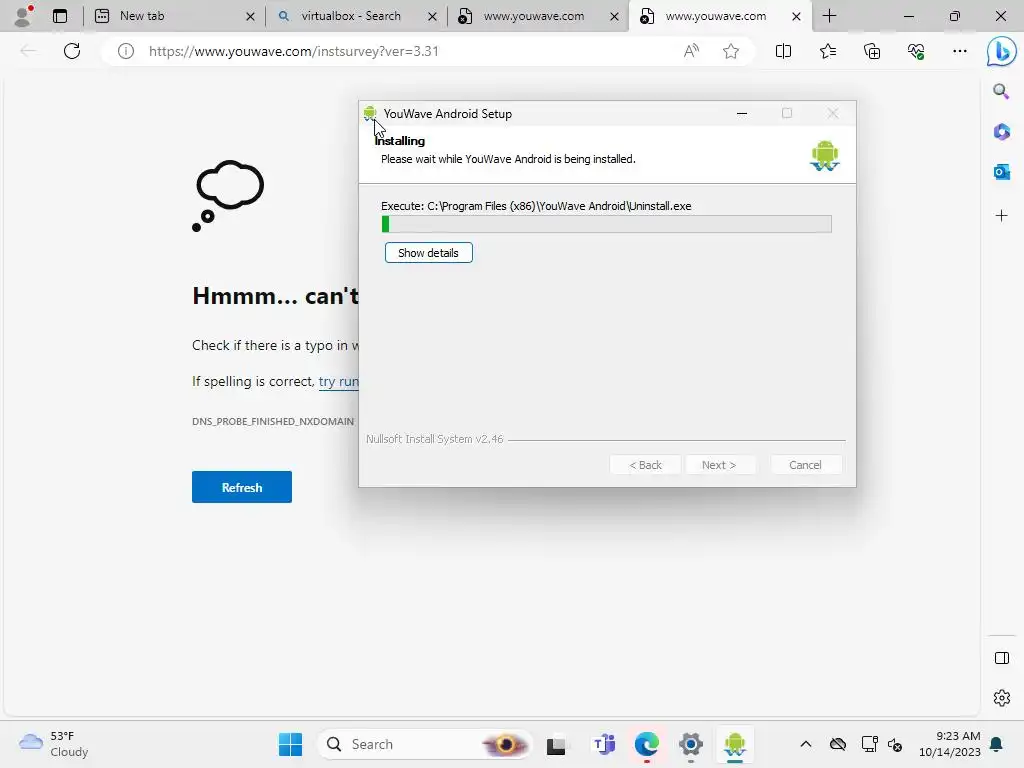This screenshot has height=768, width=1024.
Task: Open sidebar search icon
Action: click(1001, 91)
